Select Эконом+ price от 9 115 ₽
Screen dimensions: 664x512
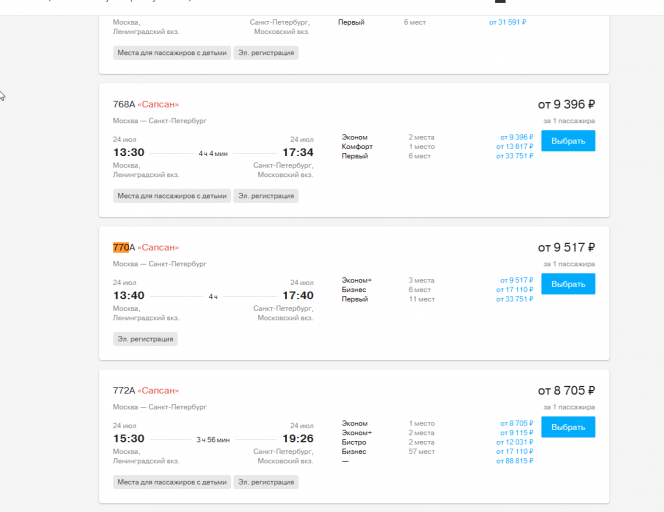click(x=517, y=433)
